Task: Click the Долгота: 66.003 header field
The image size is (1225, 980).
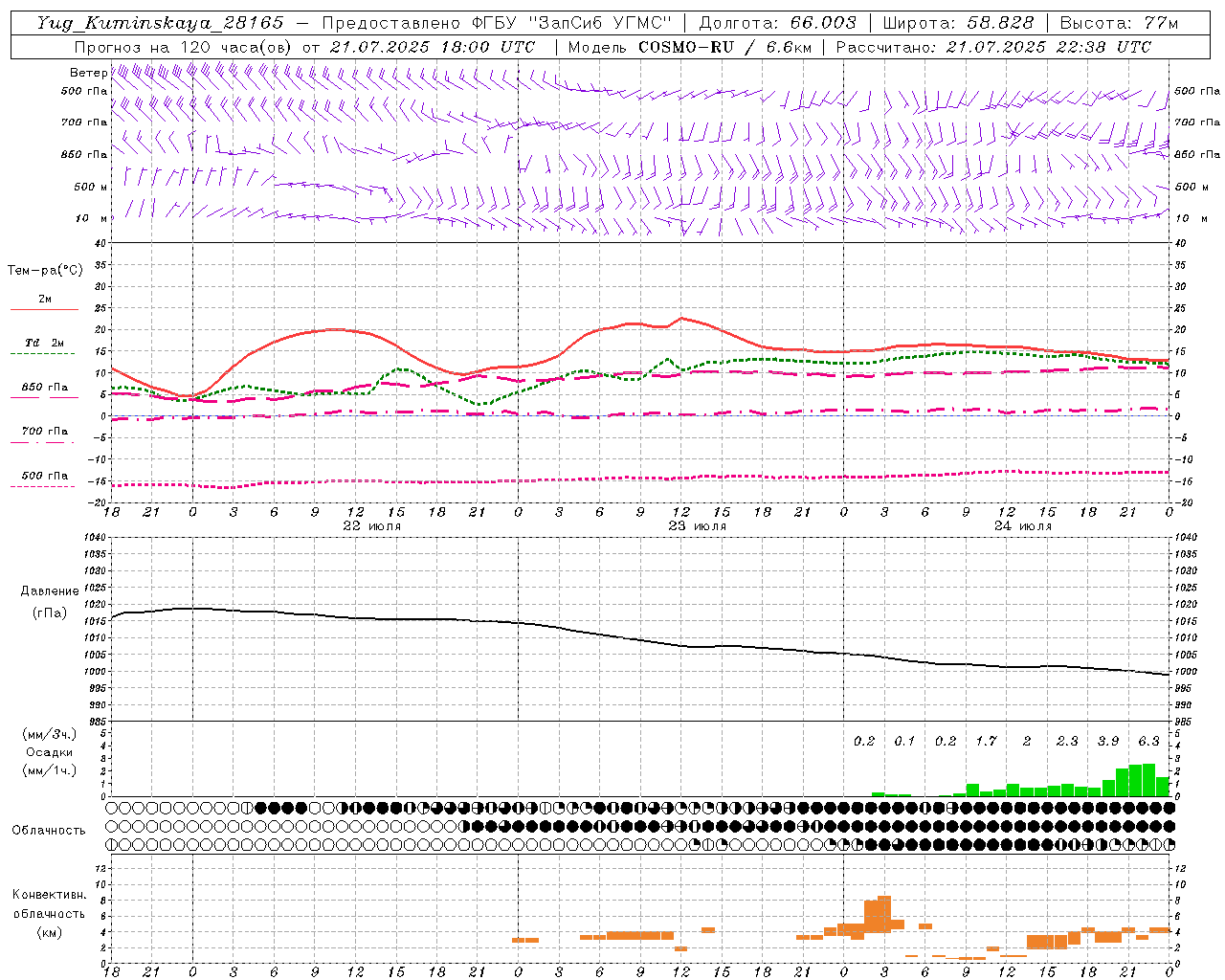Action: [777, 23]
